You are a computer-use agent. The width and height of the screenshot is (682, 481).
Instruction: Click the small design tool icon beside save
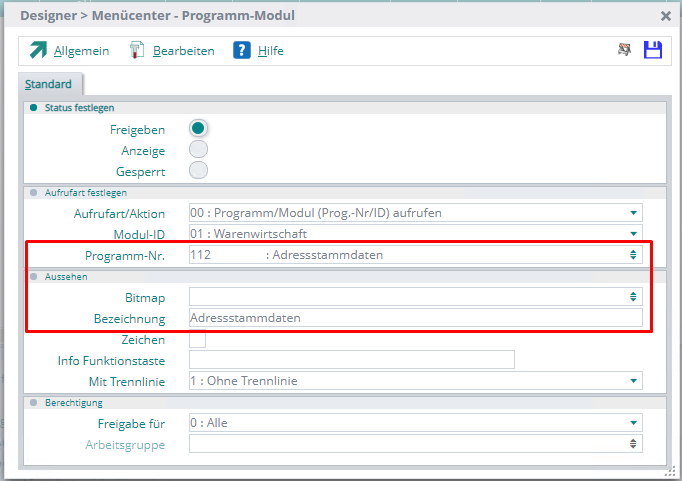coord(625,51)
